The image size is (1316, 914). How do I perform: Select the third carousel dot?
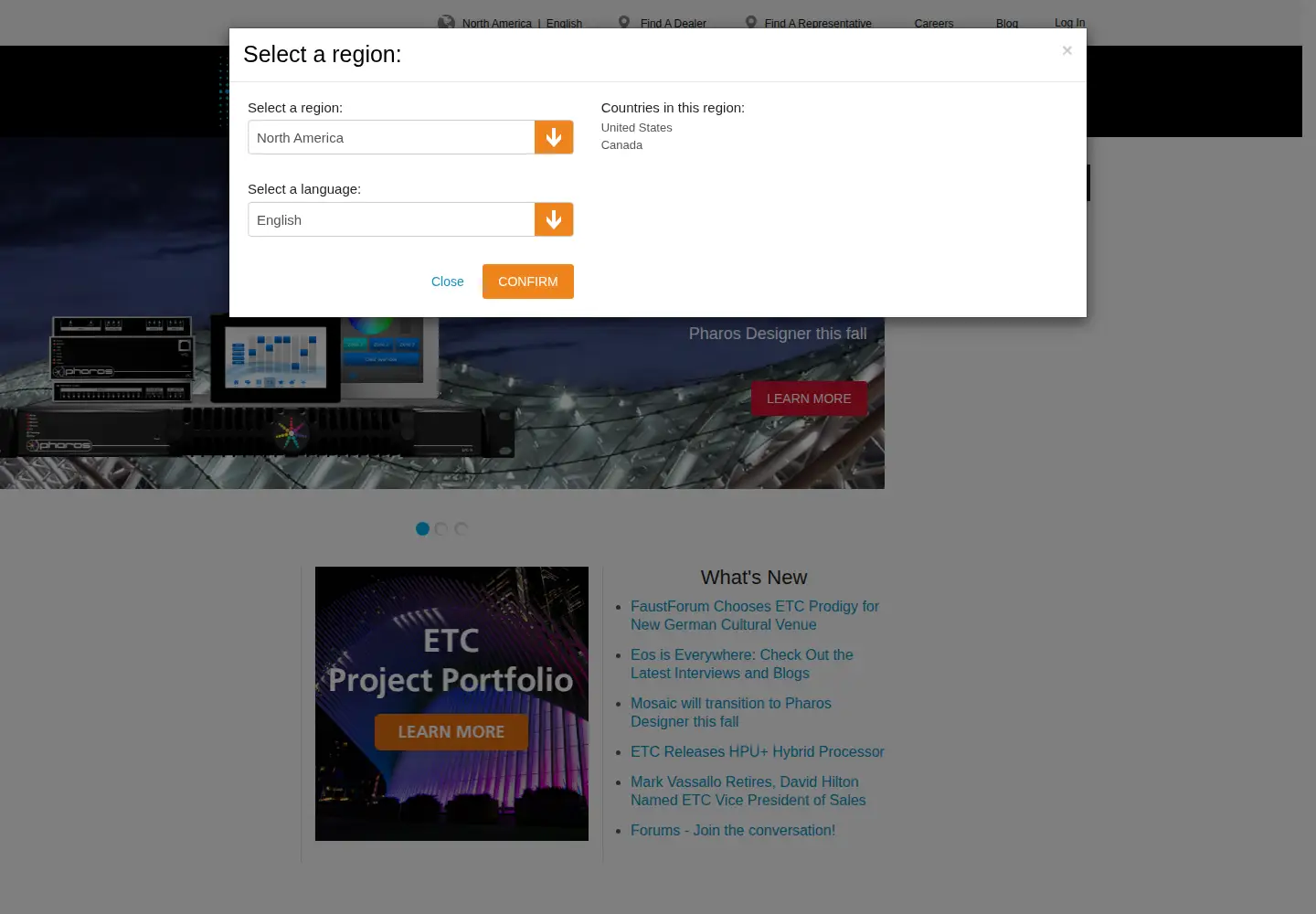461,528
